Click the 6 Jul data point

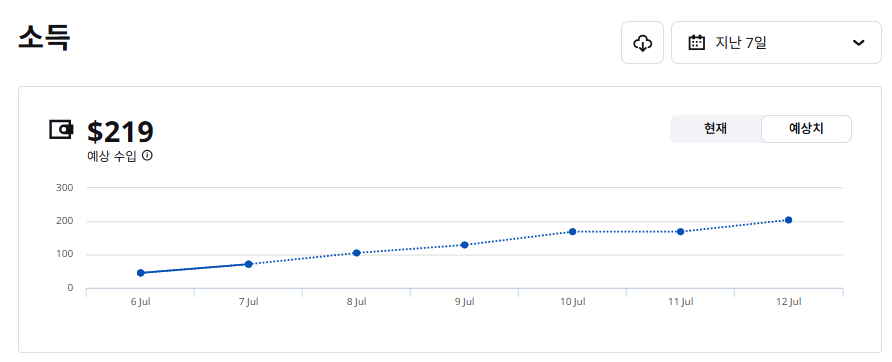click(141, 273)
